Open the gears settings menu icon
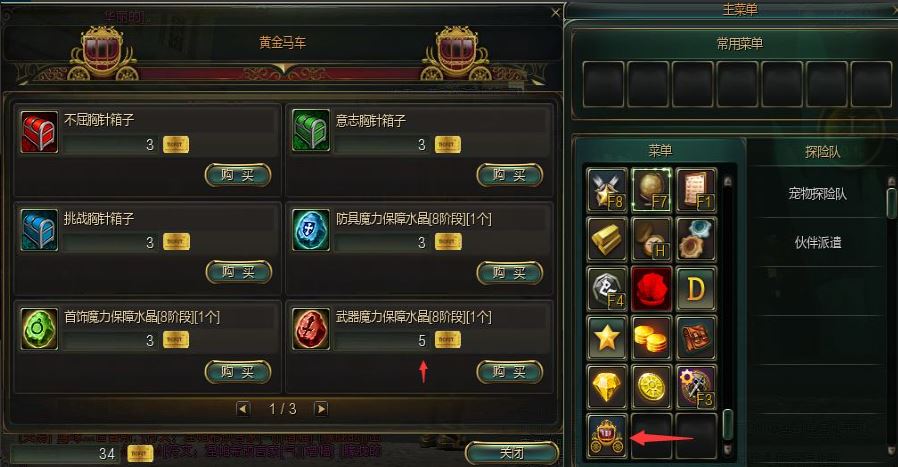The image size is (898, 467). click(696, 239)
